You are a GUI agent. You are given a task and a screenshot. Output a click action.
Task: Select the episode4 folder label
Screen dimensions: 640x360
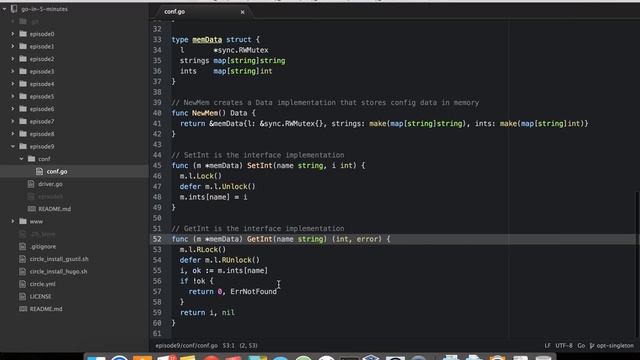pyautogui.click(x=42, y=84)
